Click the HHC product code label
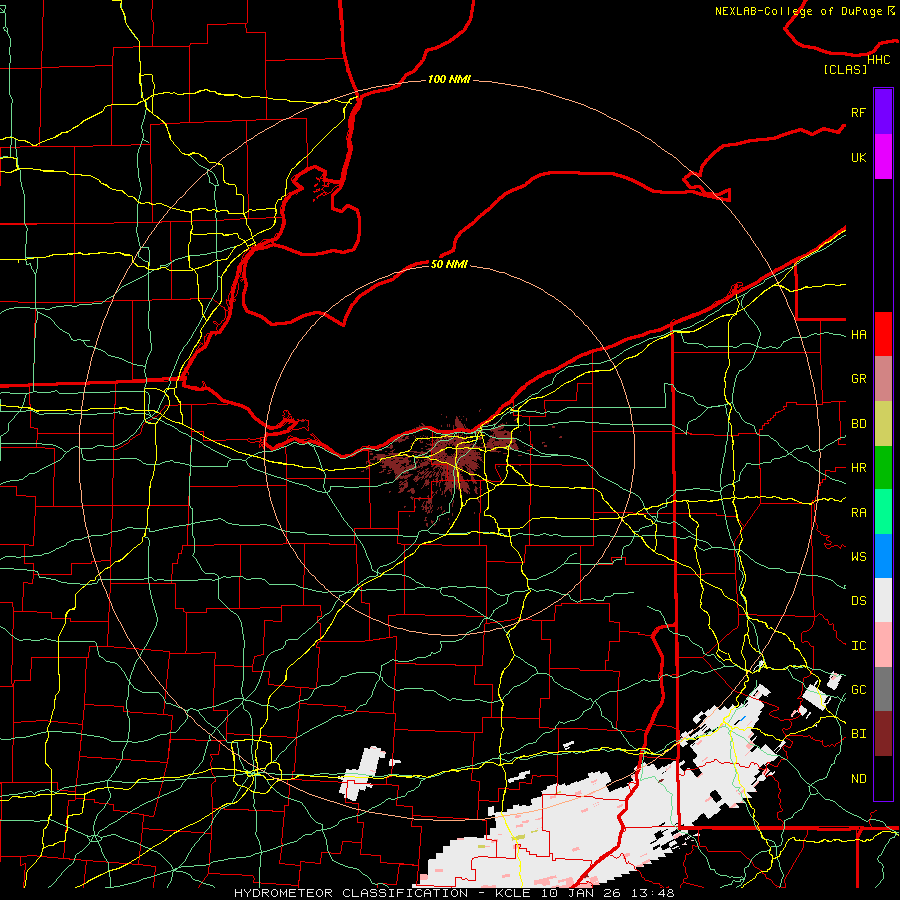Viewport: 900px width, 900px height. (878, 60)
